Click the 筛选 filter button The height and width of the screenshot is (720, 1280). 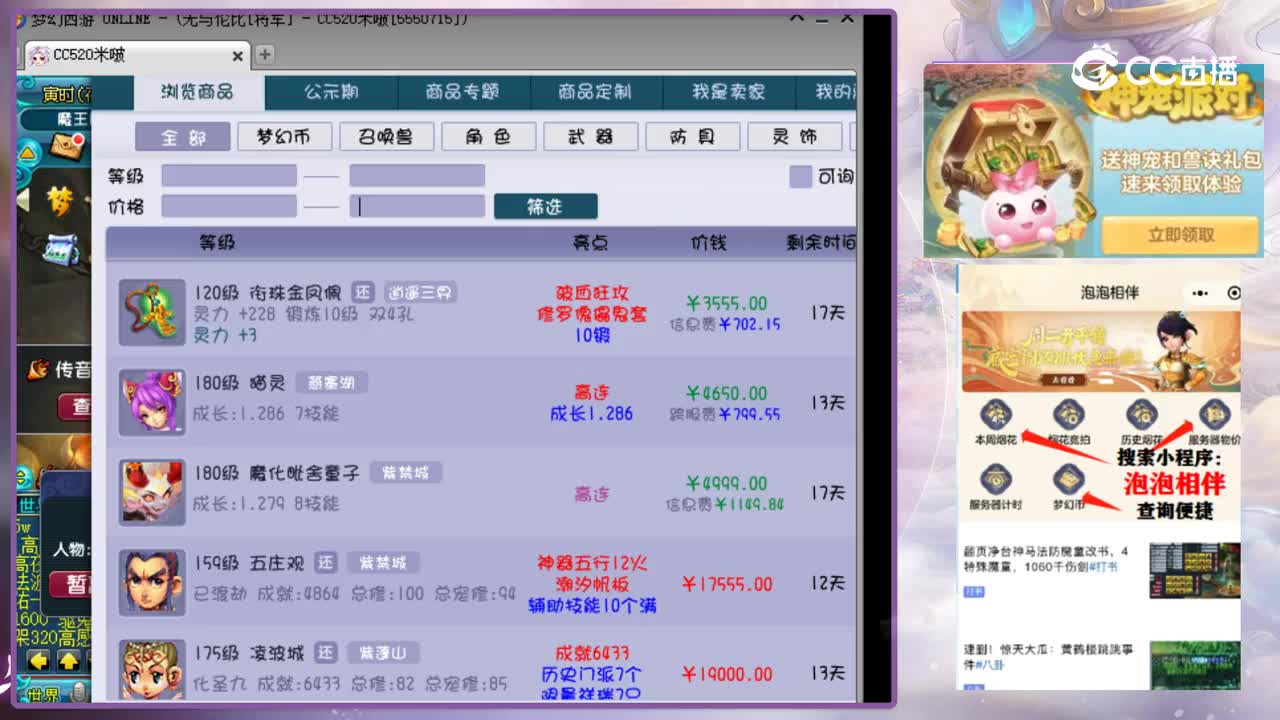point(545,206)
